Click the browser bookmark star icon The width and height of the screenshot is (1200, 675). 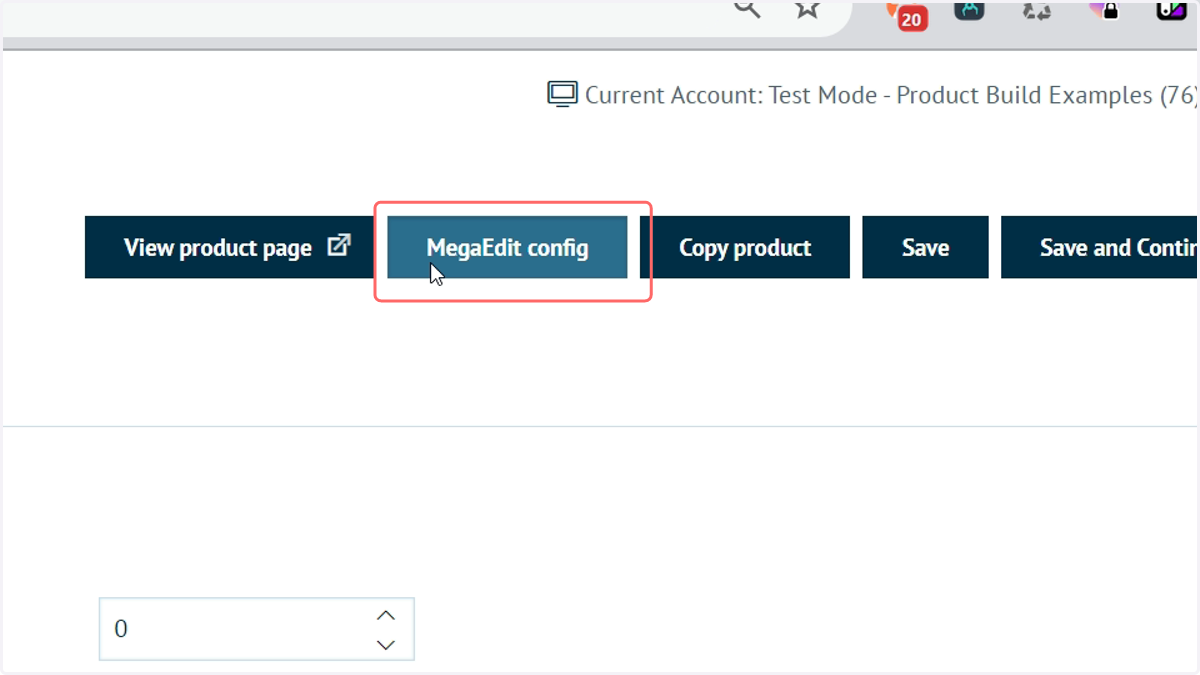(807, 9)
